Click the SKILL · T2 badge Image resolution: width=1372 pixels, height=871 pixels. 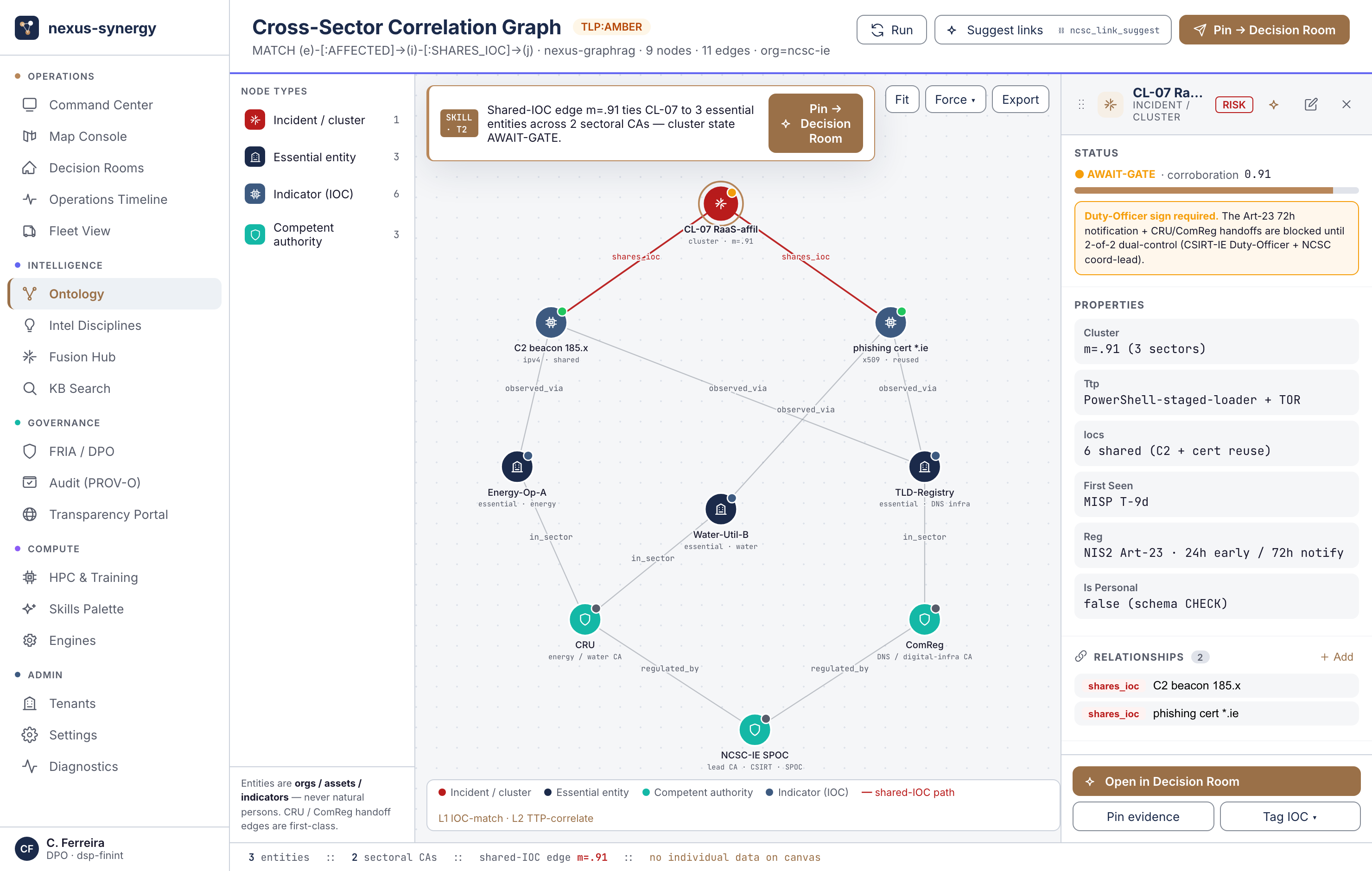point(459,123)
